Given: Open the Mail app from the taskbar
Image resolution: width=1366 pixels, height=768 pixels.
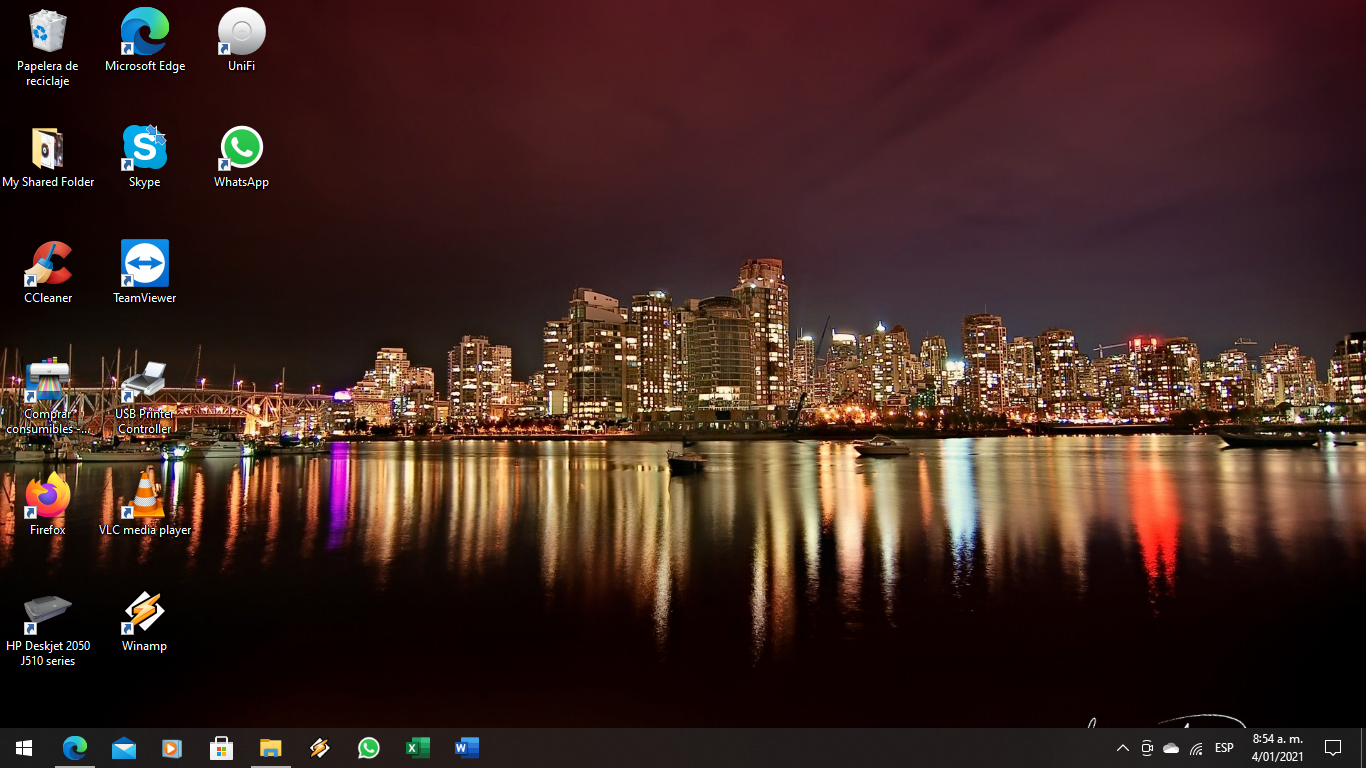Looking at the screenshot, I should (x=124, y=747).
